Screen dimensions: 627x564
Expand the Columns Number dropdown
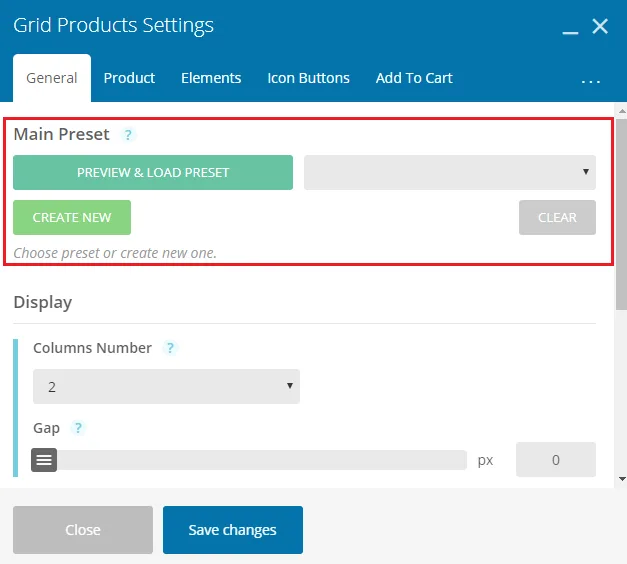tap(166, 386)
